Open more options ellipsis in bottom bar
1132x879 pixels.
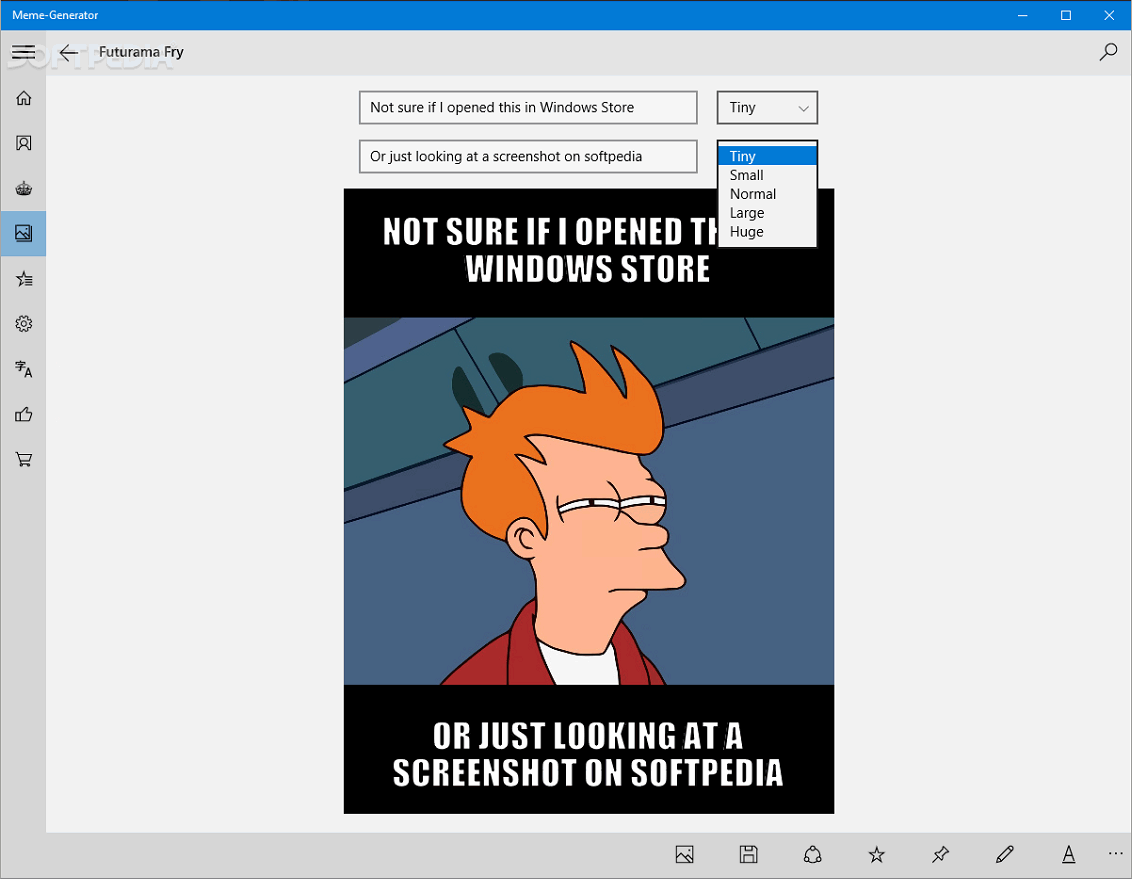1115,854
